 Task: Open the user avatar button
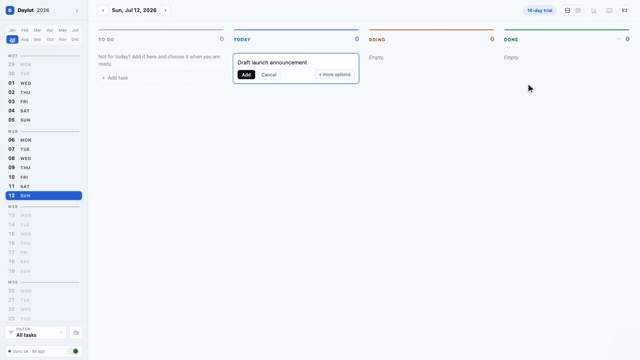coord(624,11)
